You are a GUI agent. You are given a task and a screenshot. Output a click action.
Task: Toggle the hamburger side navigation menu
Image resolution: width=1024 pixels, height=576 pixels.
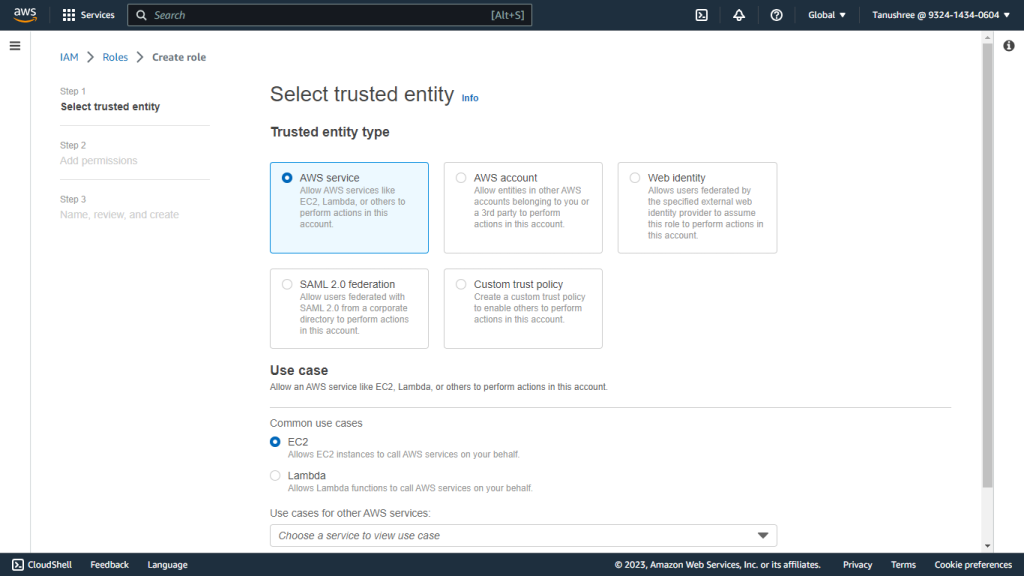tap(15, 46)
